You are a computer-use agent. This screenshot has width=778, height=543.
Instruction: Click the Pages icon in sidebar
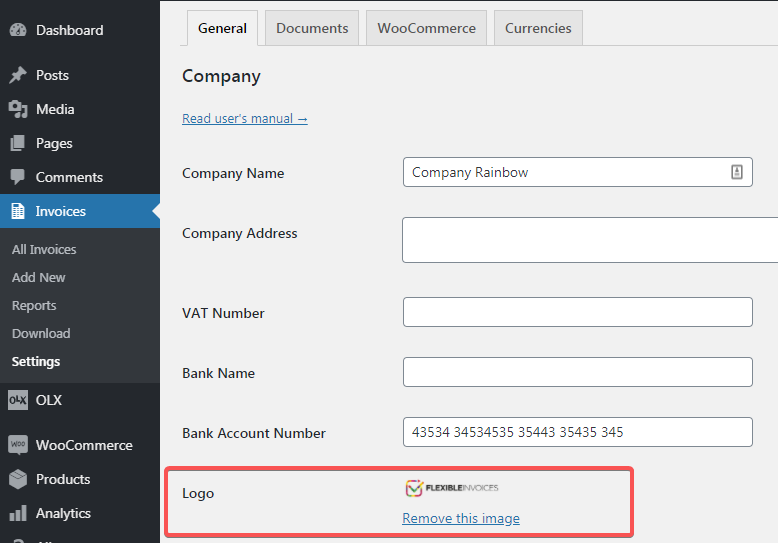pos(18,143)
